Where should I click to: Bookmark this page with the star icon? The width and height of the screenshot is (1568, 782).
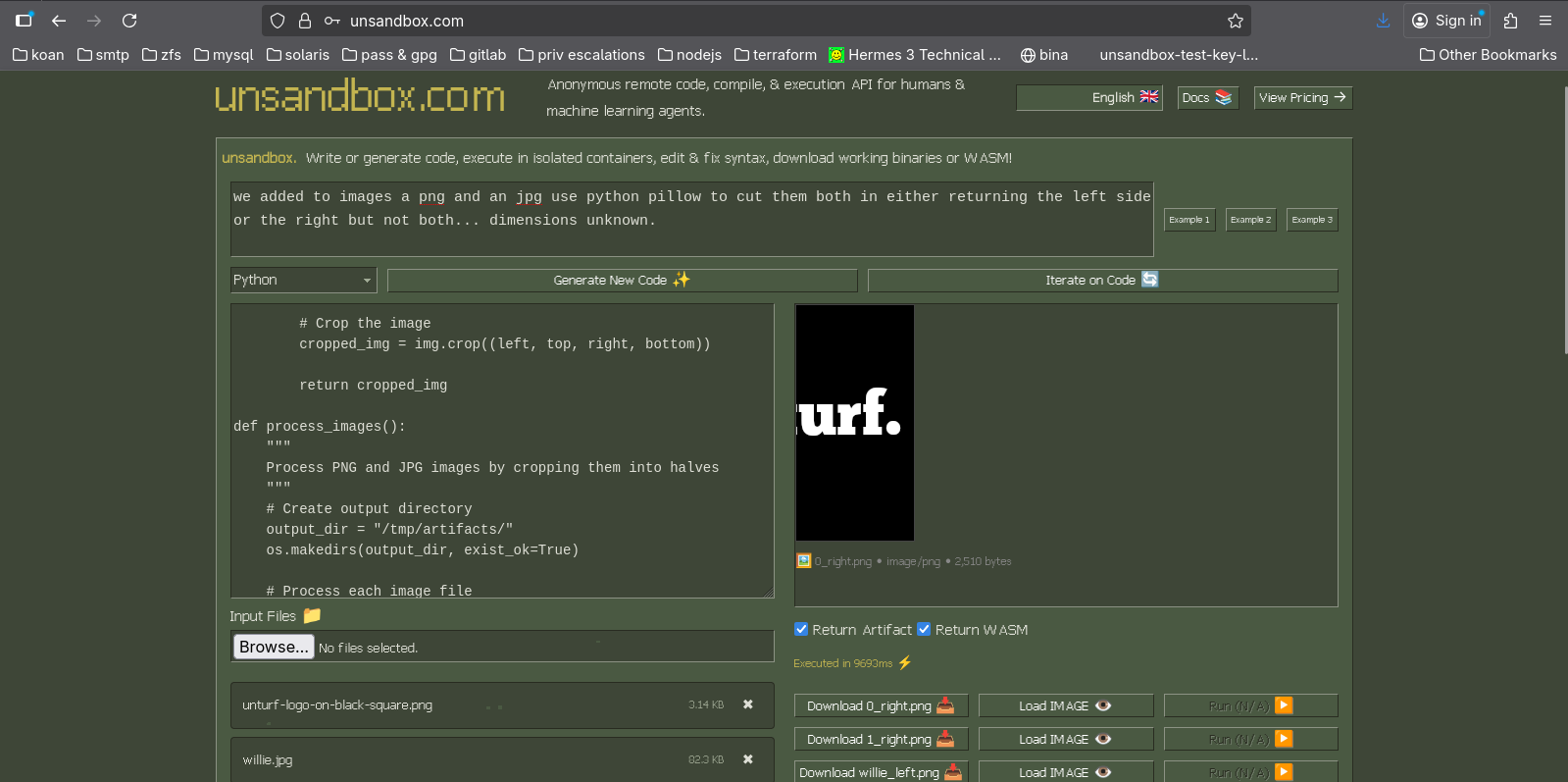[x=1235, y=21]
